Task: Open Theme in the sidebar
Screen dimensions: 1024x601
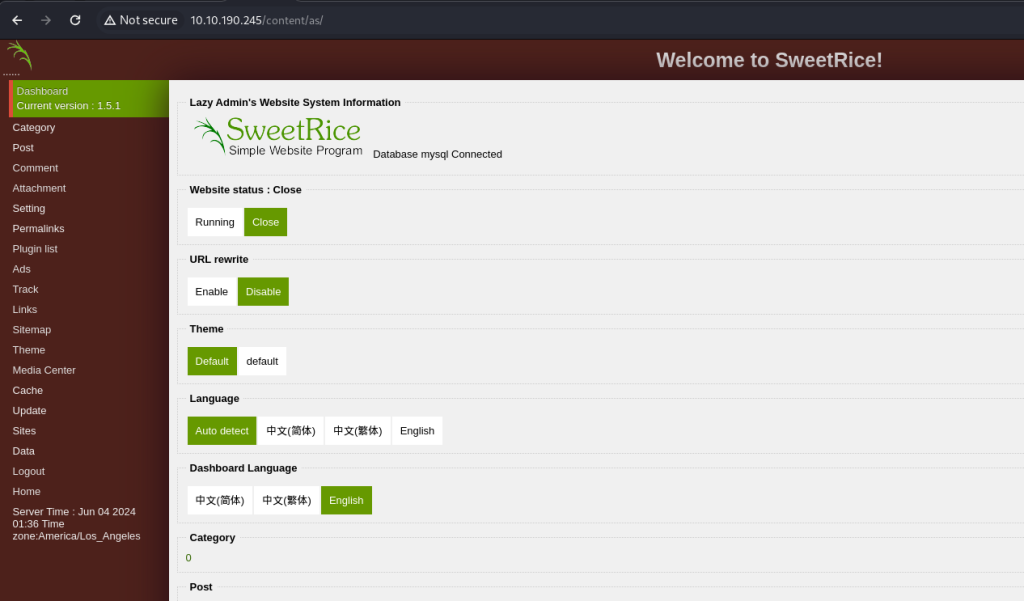Action: 29,350
